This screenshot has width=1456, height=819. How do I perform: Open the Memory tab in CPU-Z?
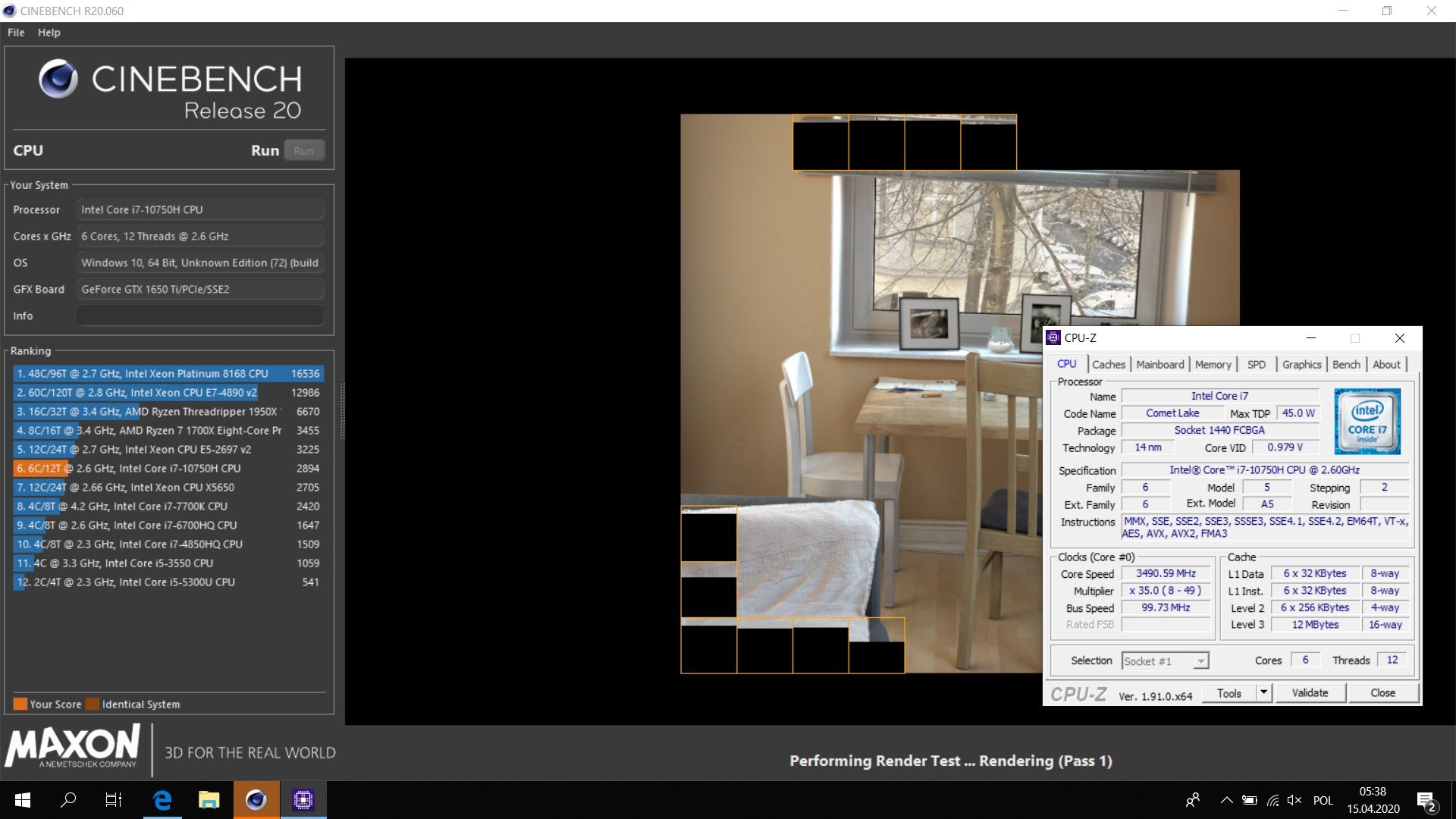[1213, 364]
